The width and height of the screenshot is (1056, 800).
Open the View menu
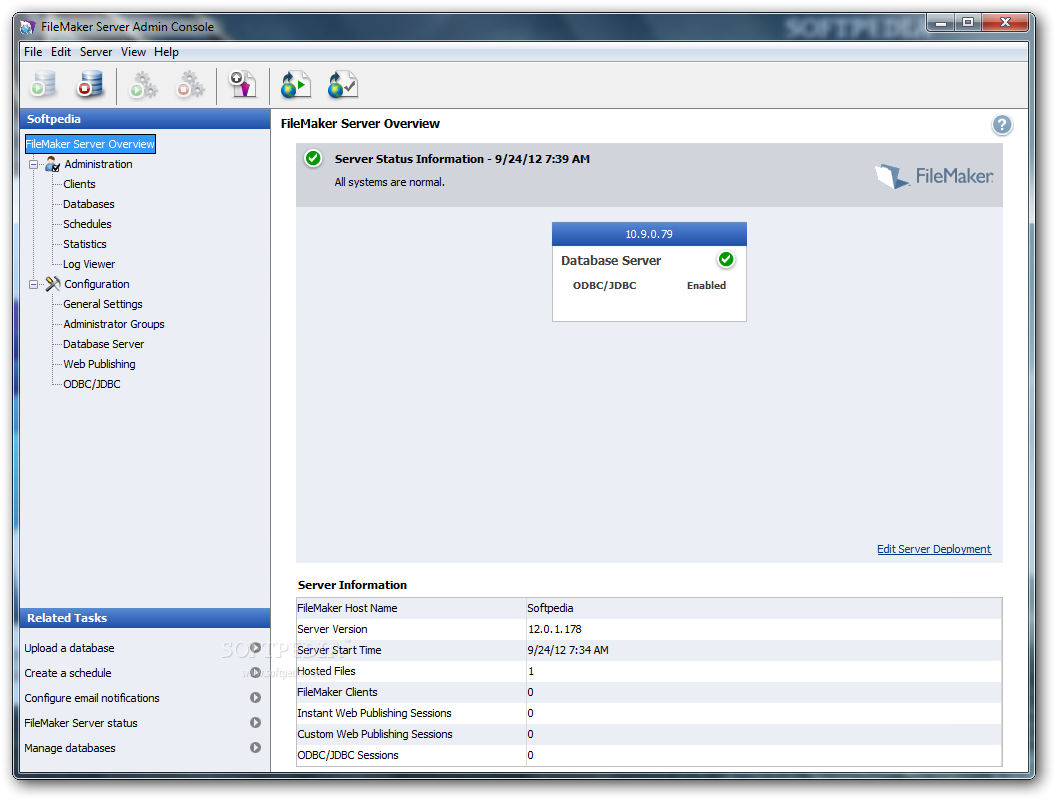click(133, 52)
